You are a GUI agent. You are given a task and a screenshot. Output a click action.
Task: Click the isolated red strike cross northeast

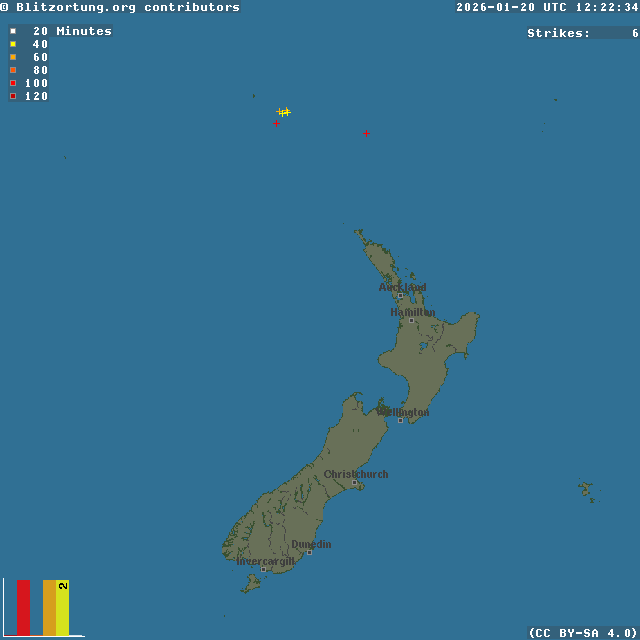coord(366,133)
